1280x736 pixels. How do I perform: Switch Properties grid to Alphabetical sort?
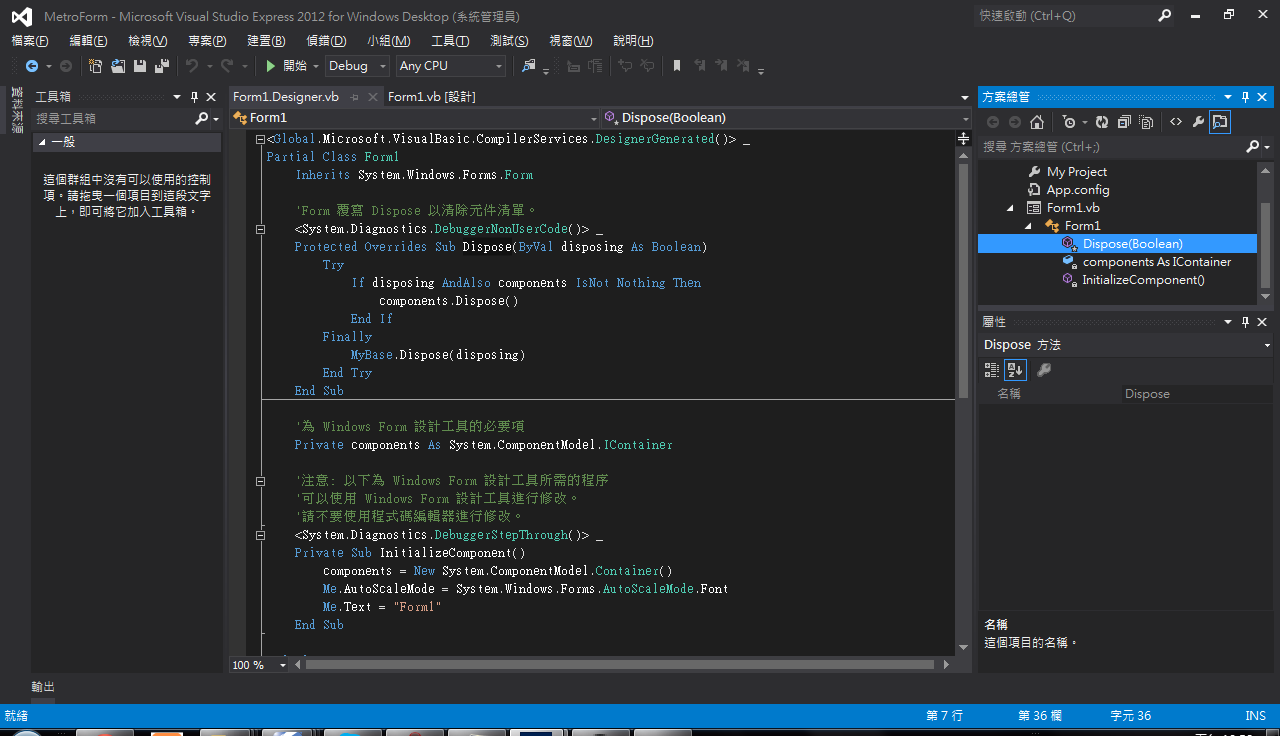tap(1015, 370)
